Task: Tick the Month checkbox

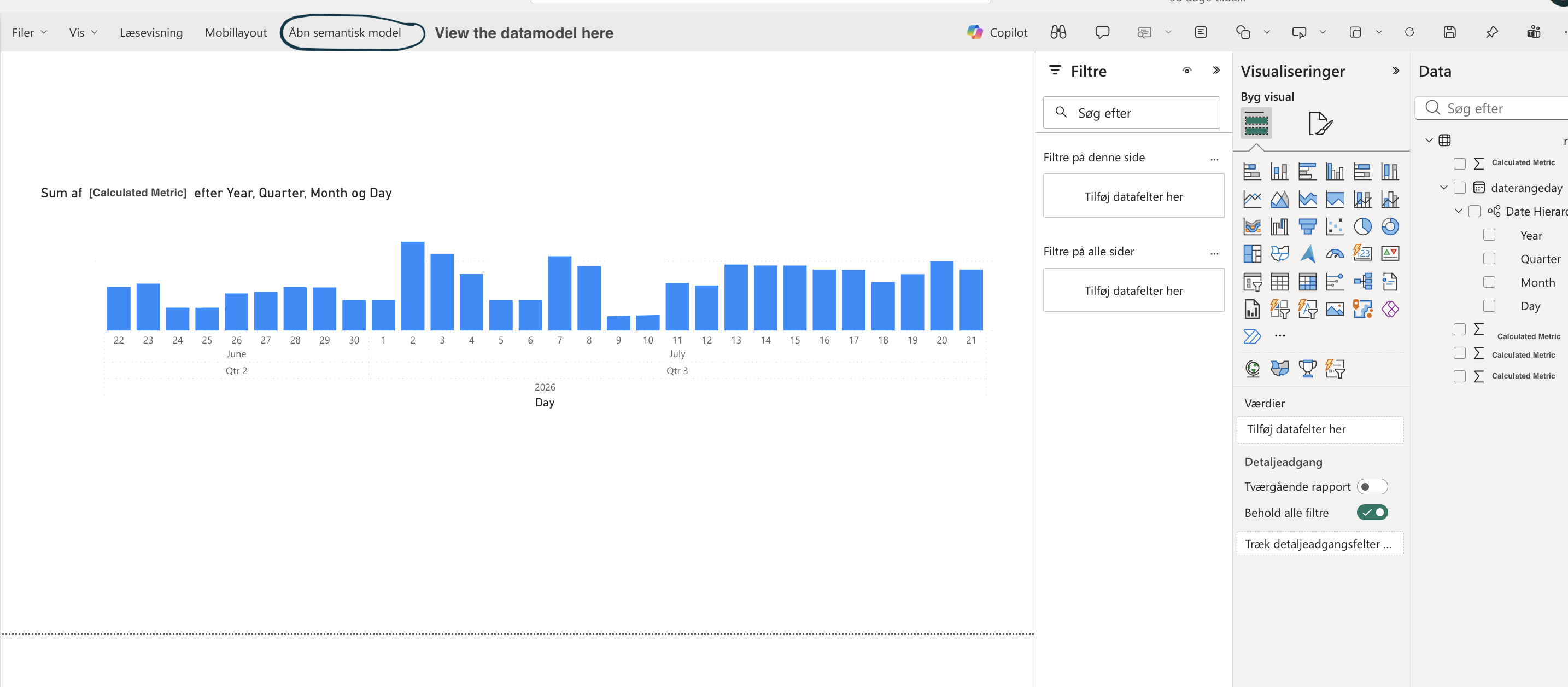Action: pos(1489,282)
